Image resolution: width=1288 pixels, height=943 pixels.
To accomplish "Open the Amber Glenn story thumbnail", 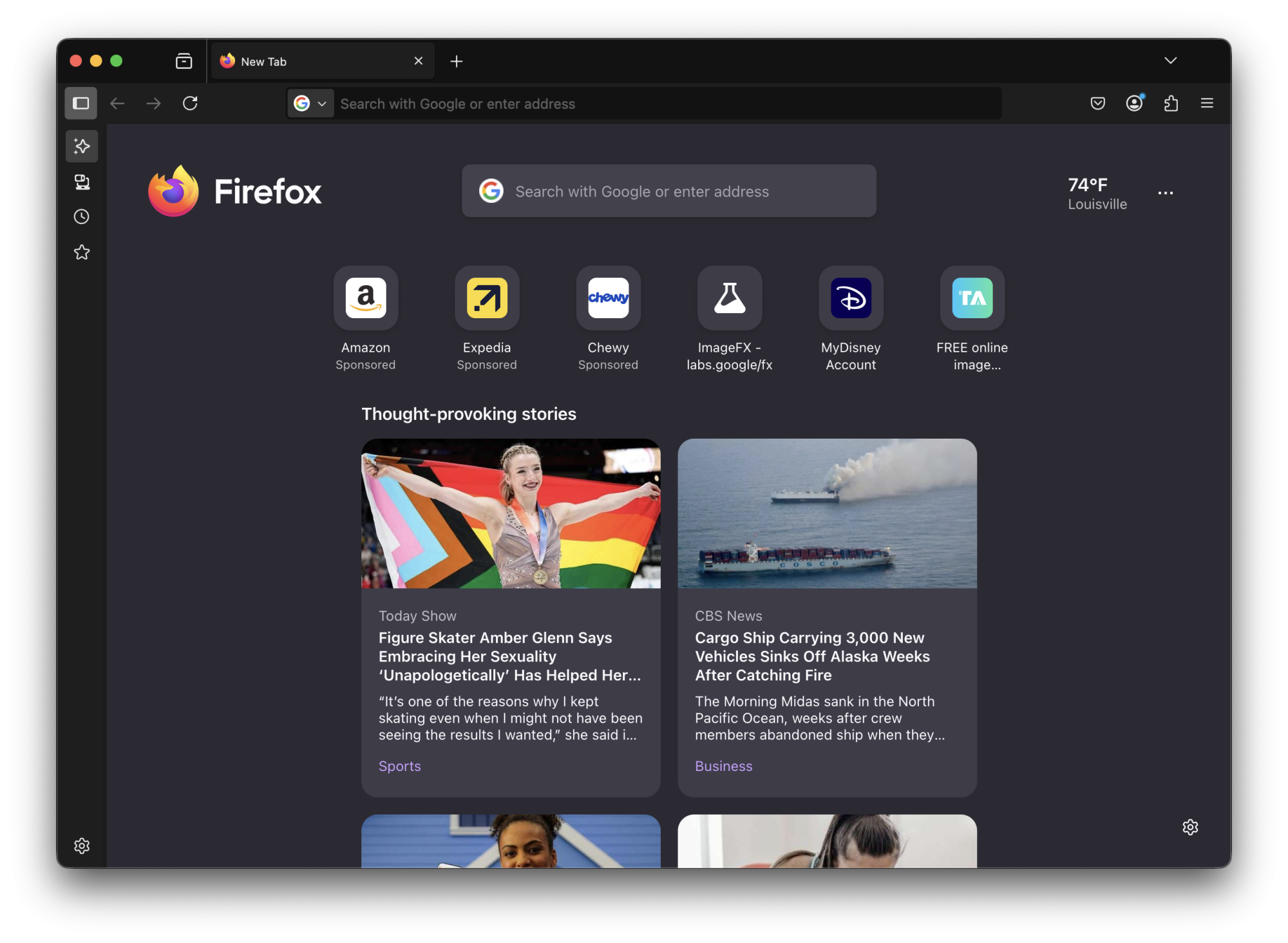I will pyautogui.click(x=511, y=513).
